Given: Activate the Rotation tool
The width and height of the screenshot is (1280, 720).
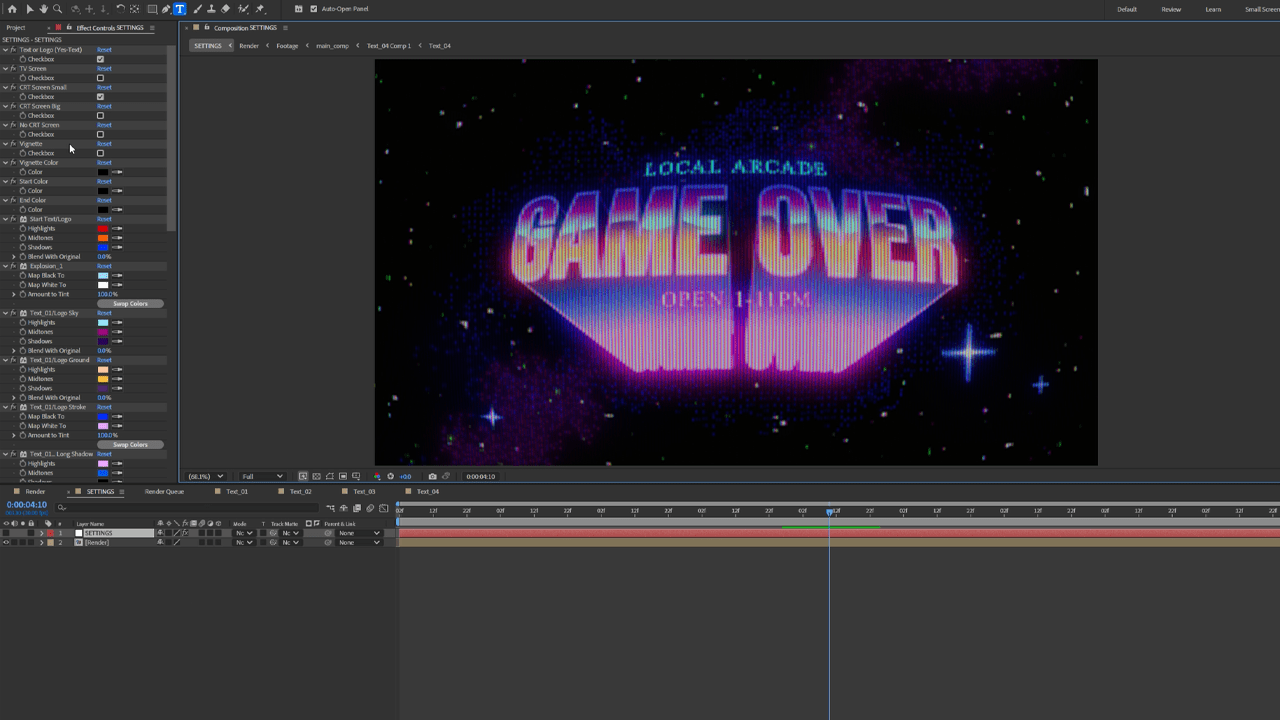Looking at the screenshot, I should tap(120, 9).
